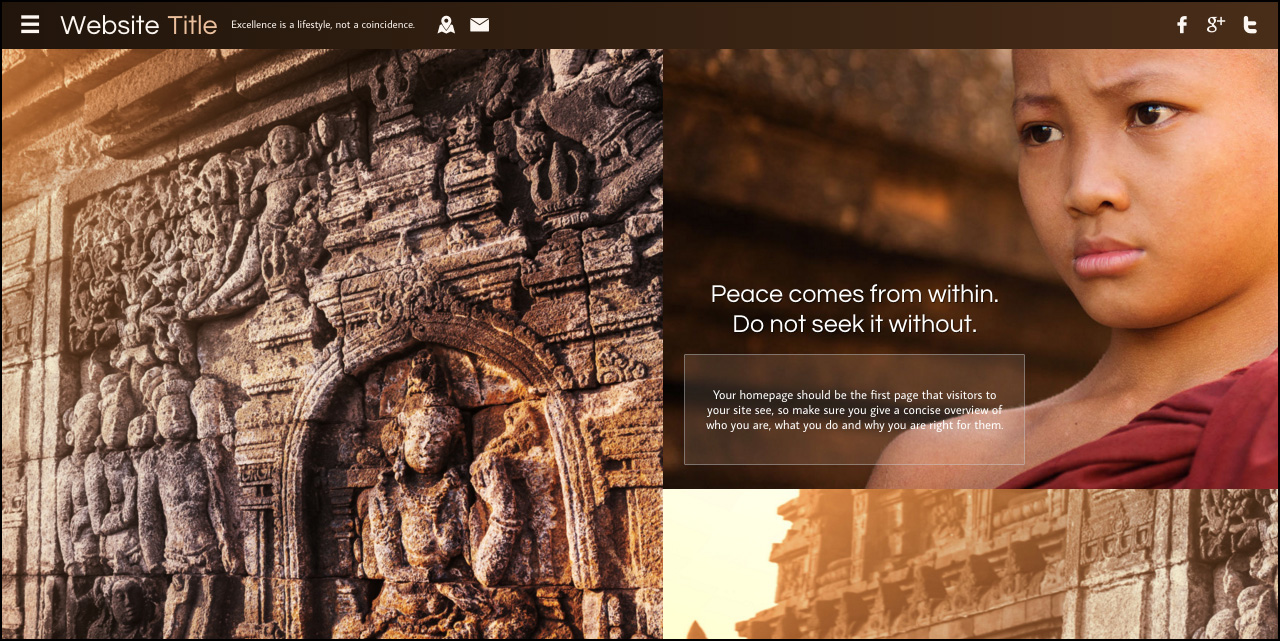Click the "Peace comes from within." heading line

(x=854, y=294)
